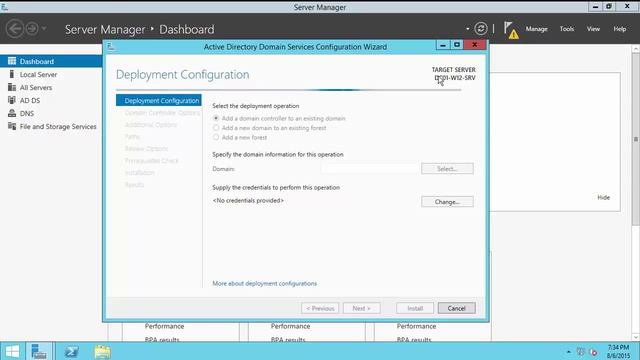
Task: Click the Server Manager title bar app icon
Action: (x=4, y=7)
